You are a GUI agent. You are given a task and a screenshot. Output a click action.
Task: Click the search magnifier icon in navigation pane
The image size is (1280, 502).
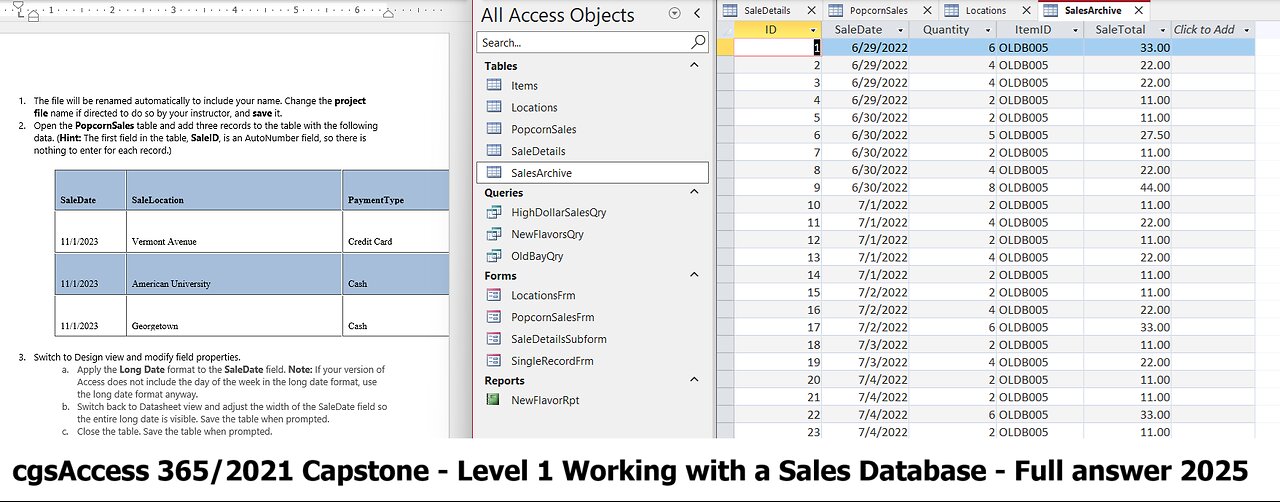tap(699, 42)
